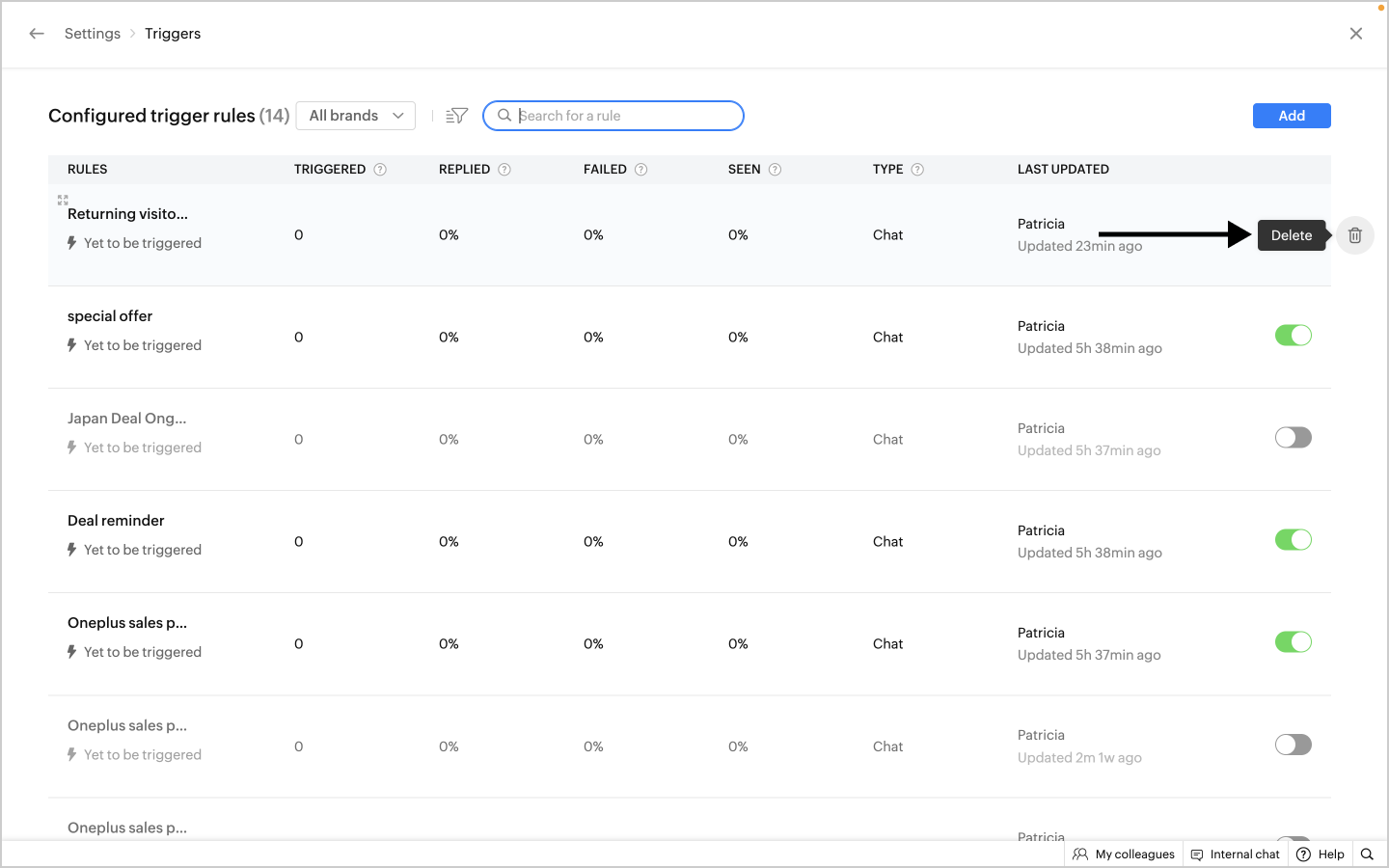This screenshot has height=868, width=1389.
Task: Open the filter and sort icon
Action: pyautogui.click(x=457, y=116)
